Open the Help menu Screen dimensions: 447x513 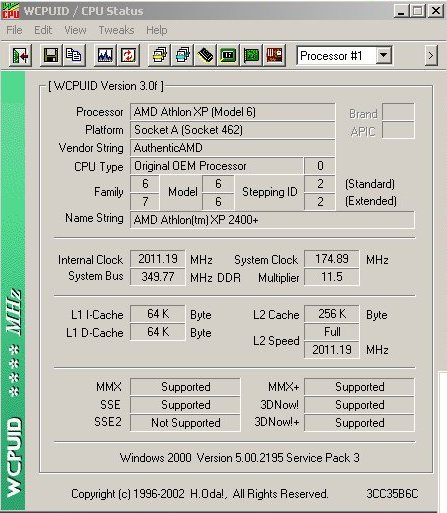tap(156, 30)
